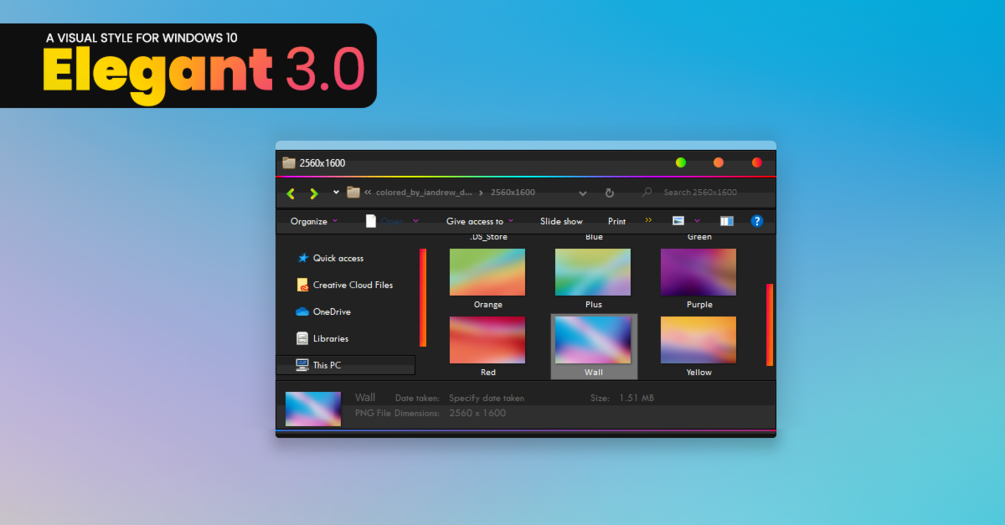
Task: Click the Yellow file name label
Action: pos(699,372)
